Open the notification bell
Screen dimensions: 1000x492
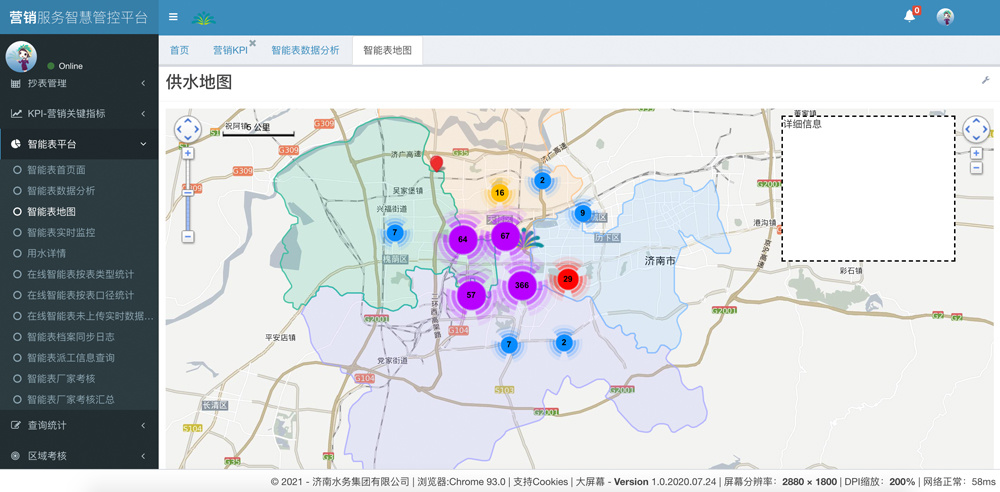tap(909, 17)
